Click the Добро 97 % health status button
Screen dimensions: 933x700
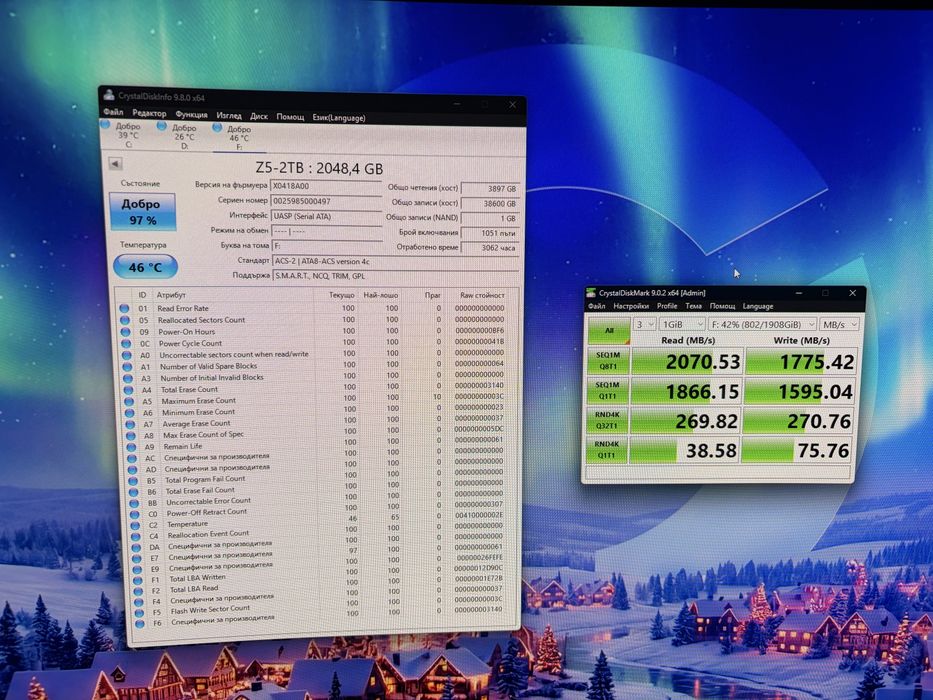click(142, 211)
